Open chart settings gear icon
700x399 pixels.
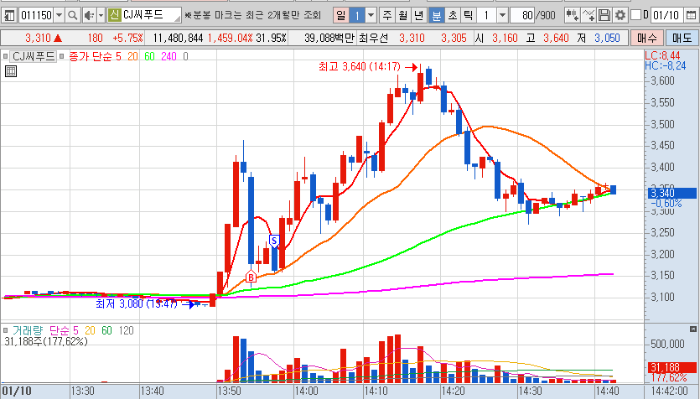pyautogui.click(x=620, y=16)
